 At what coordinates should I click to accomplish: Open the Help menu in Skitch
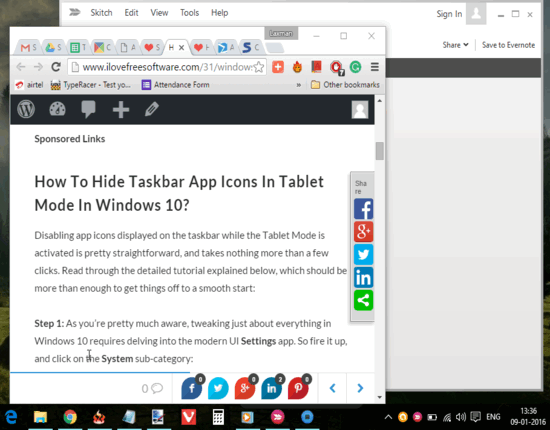(220, 13)
